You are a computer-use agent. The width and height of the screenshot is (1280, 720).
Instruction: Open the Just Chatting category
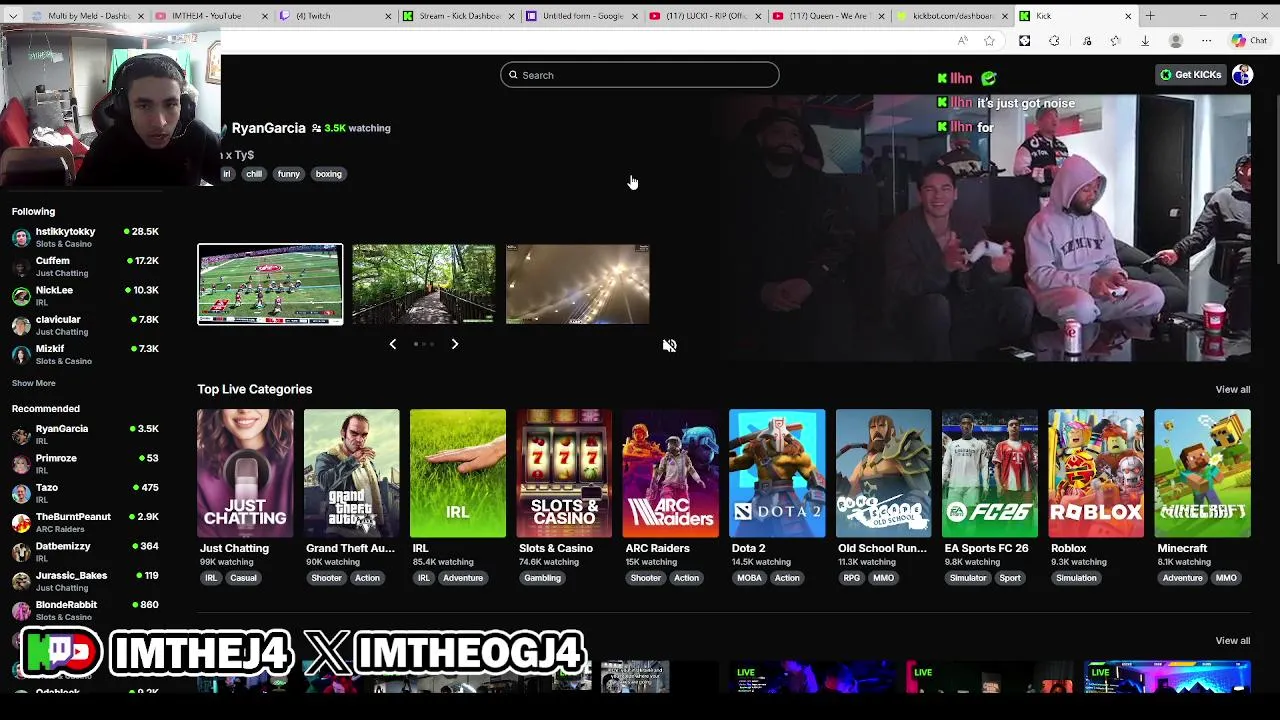[x=245, y=473]
